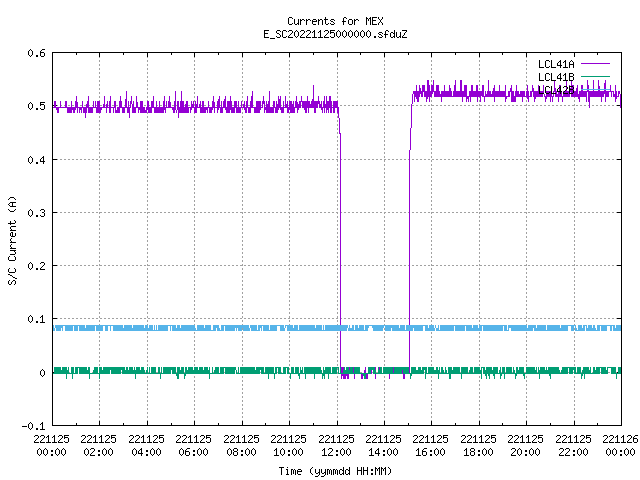Click the y-axis tick value 0.4
The width and height of the screenshot is (640, 480).
(x=36, y=160)
